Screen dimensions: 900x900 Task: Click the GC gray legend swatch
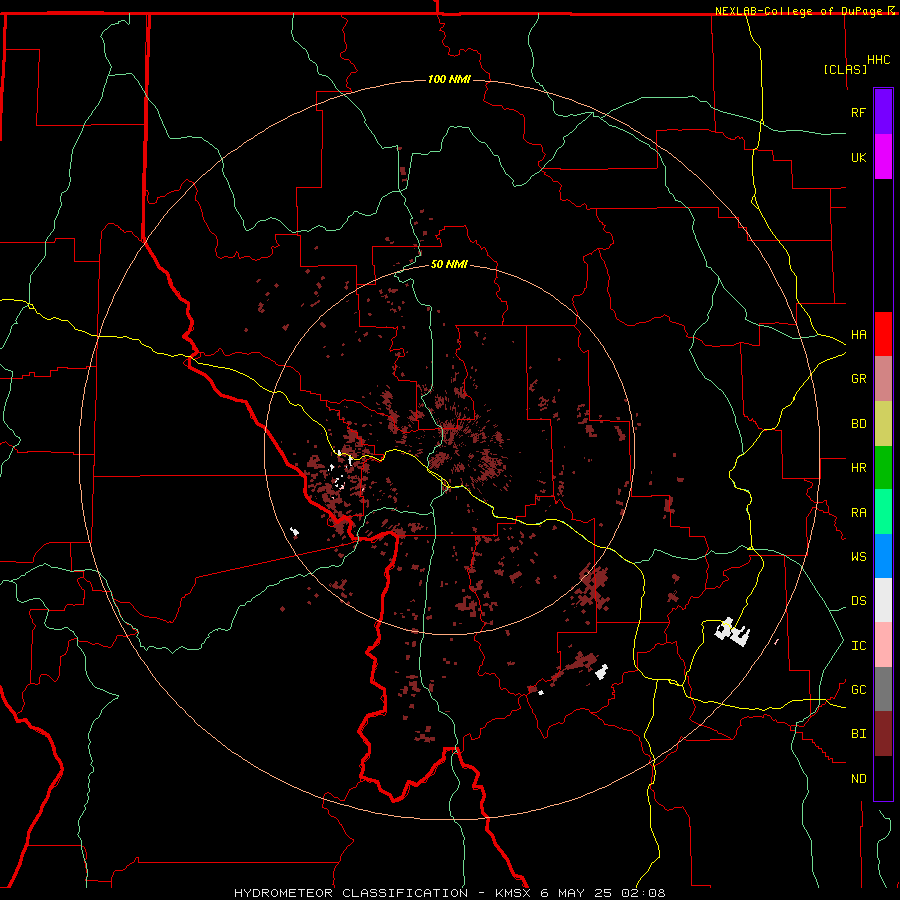tap(883, 689)
